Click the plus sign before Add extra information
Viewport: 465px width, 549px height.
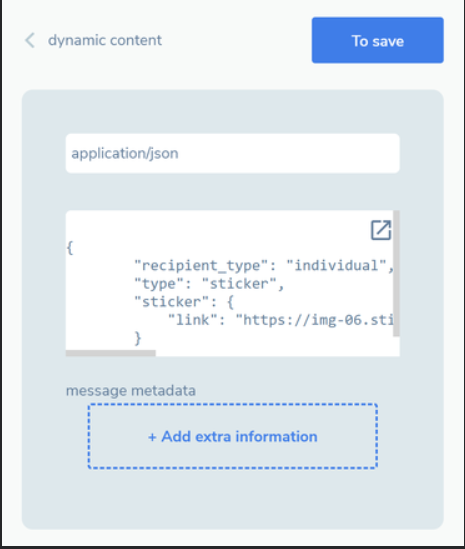point(152,437)
